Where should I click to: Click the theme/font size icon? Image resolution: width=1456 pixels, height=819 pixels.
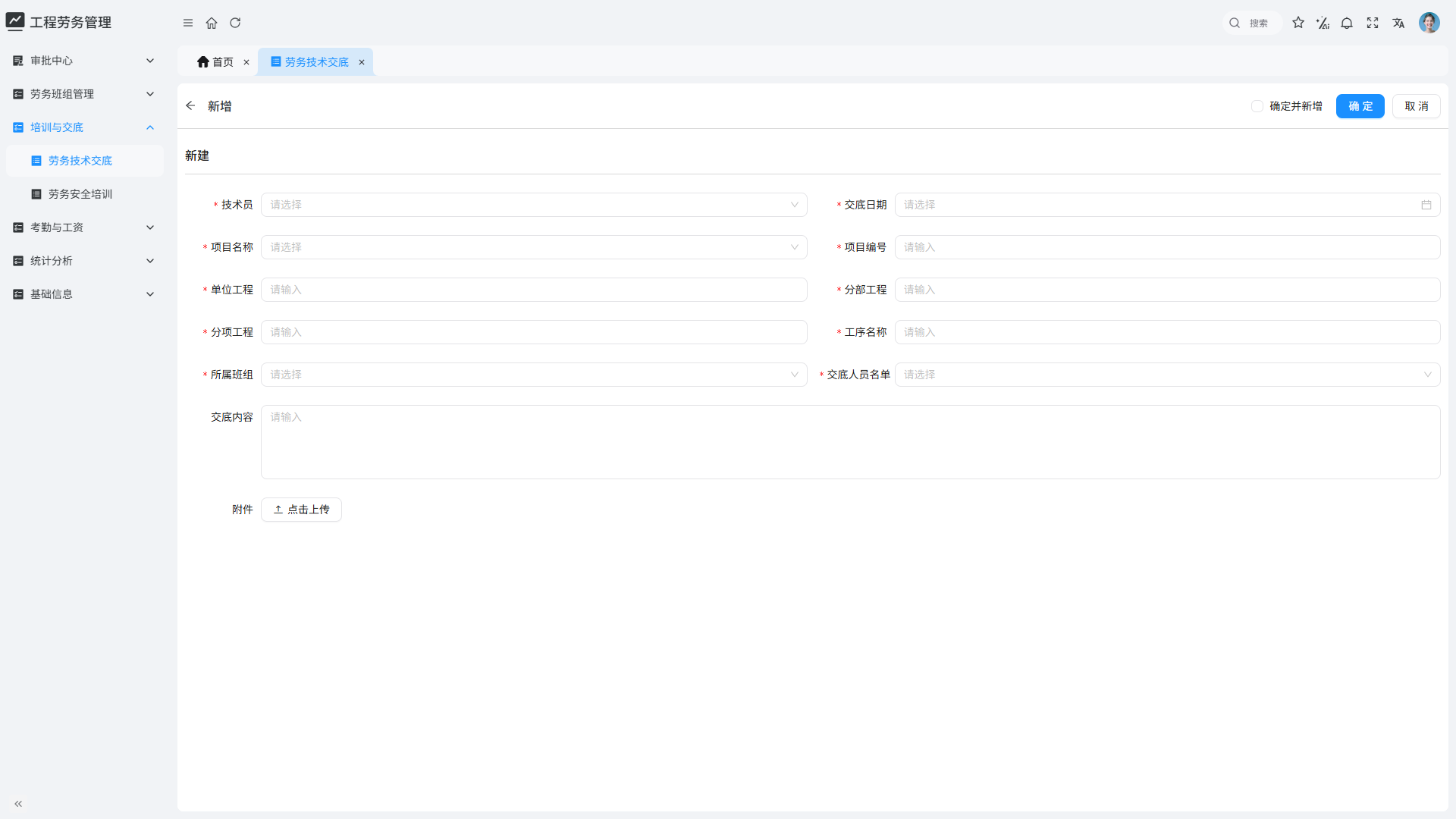coord(1323,23)
